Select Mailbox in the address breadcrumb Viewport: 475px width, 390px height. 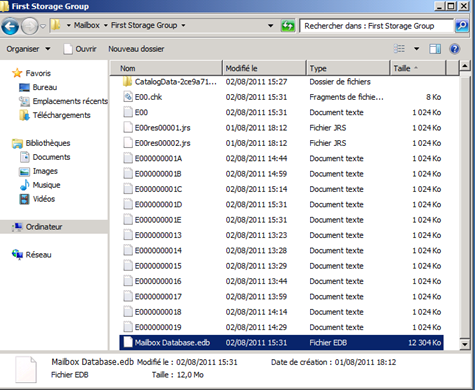click(x=87, y=25)
